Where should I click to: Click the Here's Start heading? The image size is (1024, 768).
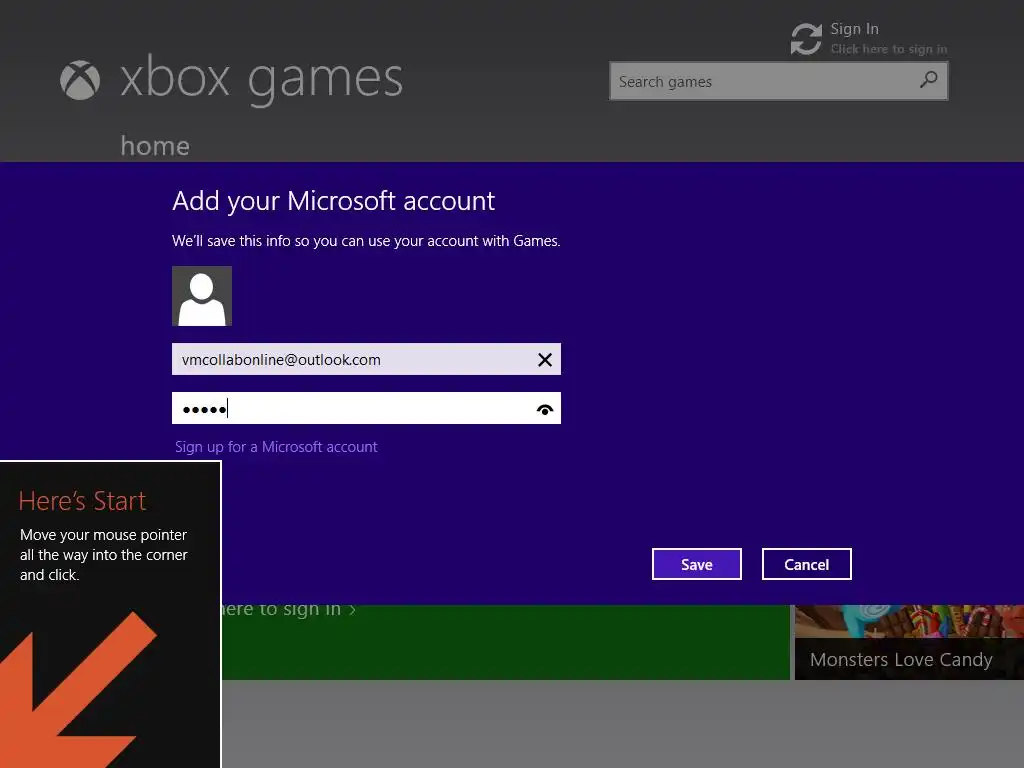pyautogui.click(x=82, y=501)
